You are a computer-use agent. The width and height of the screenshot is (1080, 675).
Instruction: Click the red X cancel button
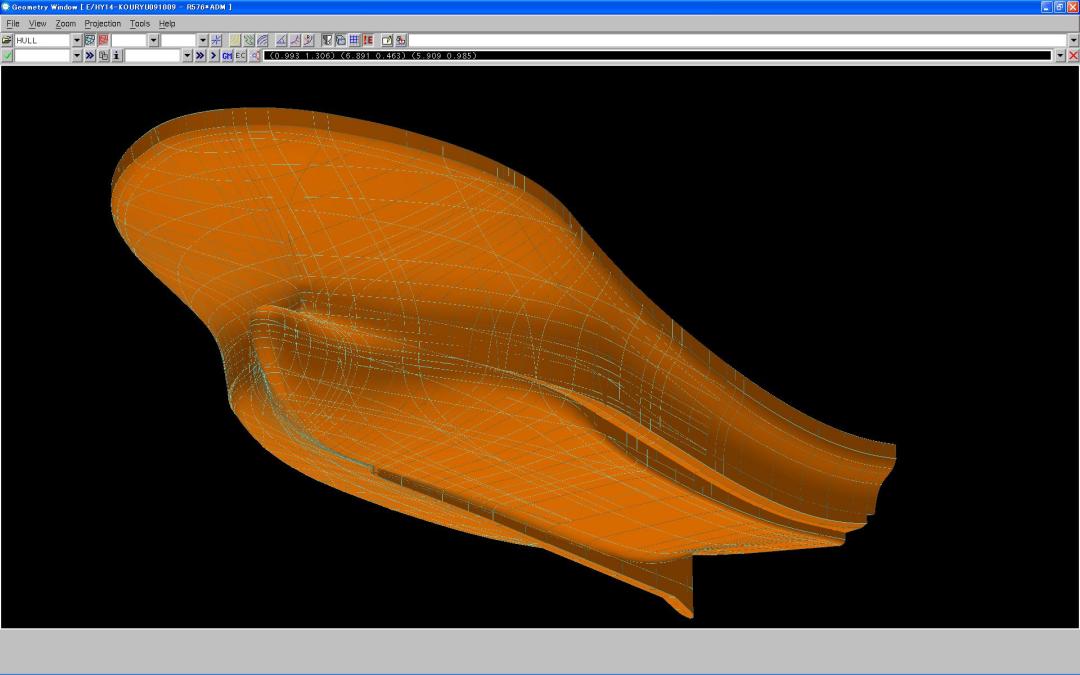point(1073,56)
